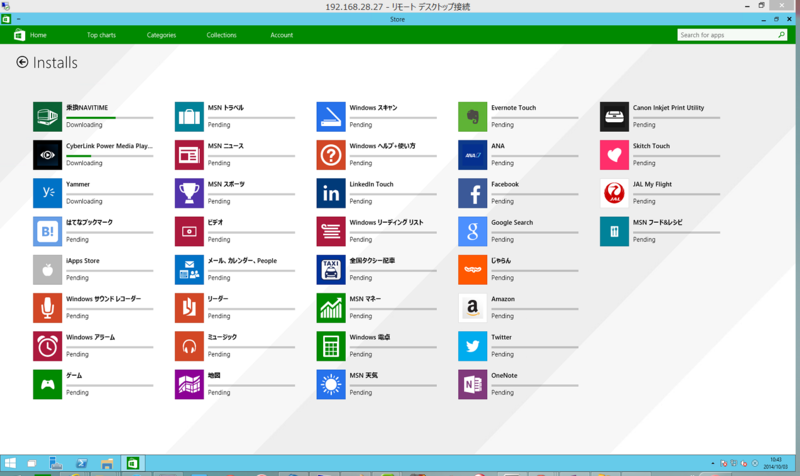Open Server Manager from the taskbar
The width and height of the screenshot is (800, 476).
point(56,463)
